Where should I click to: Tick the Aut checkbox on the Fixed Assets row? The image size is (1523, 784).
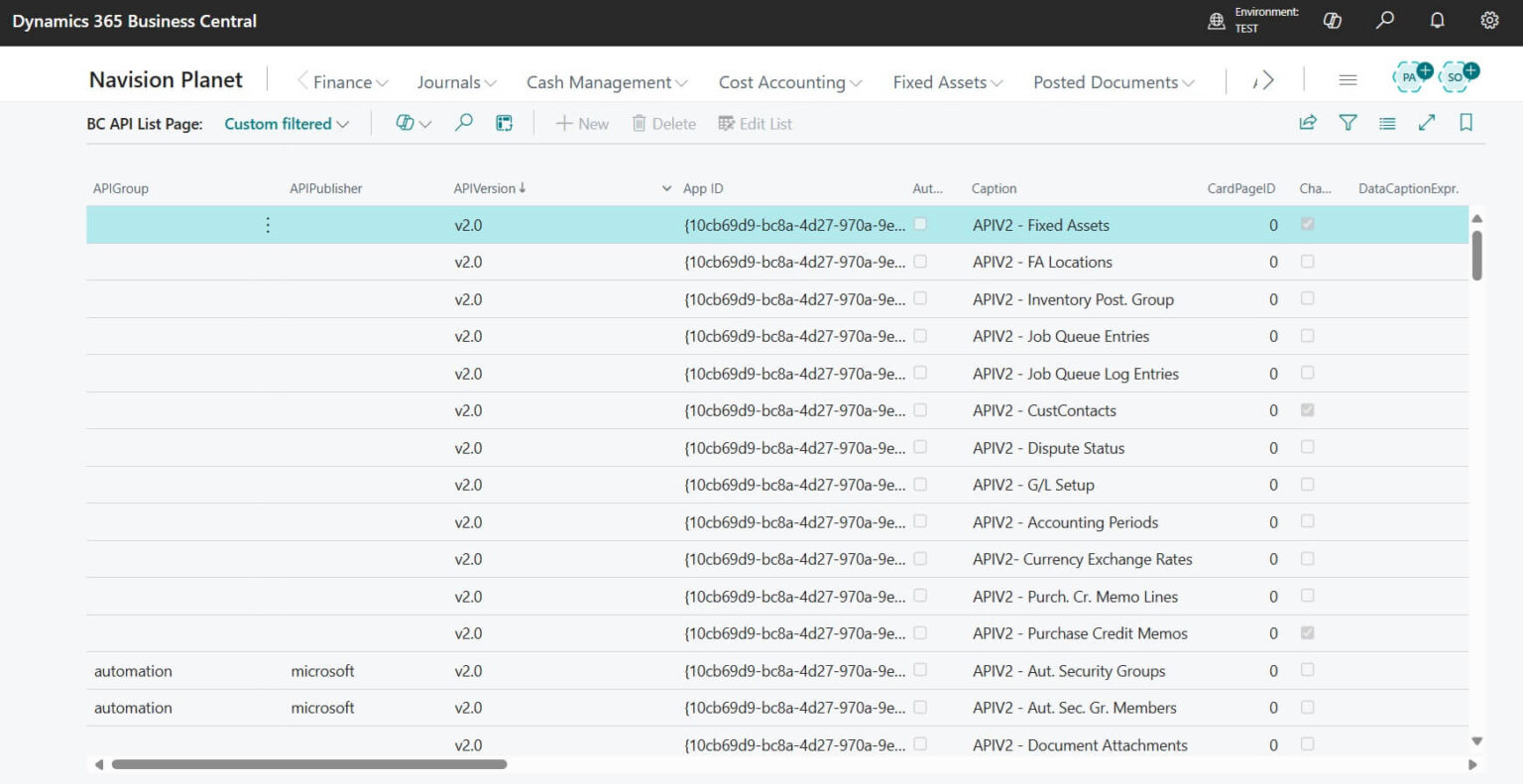(921, 224)
